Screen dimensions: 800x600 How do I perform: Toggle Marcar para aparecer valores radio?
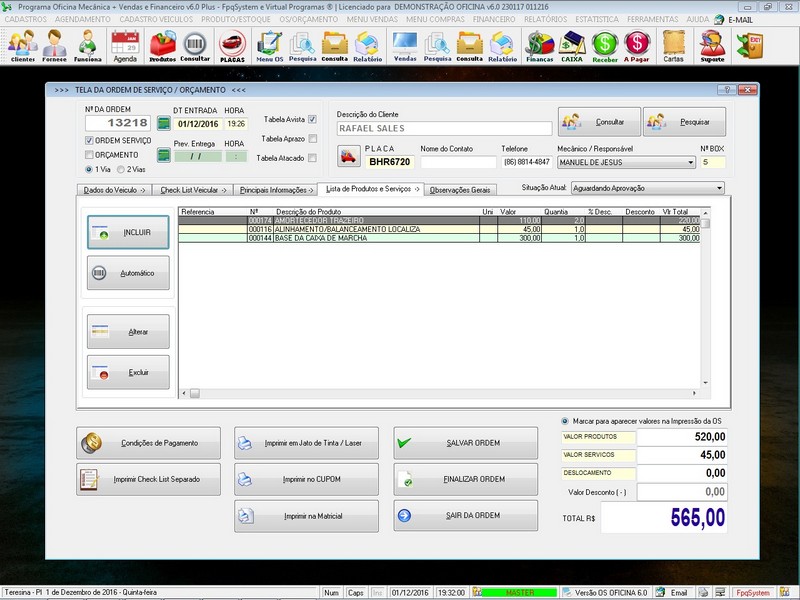[x=564, y=421]
